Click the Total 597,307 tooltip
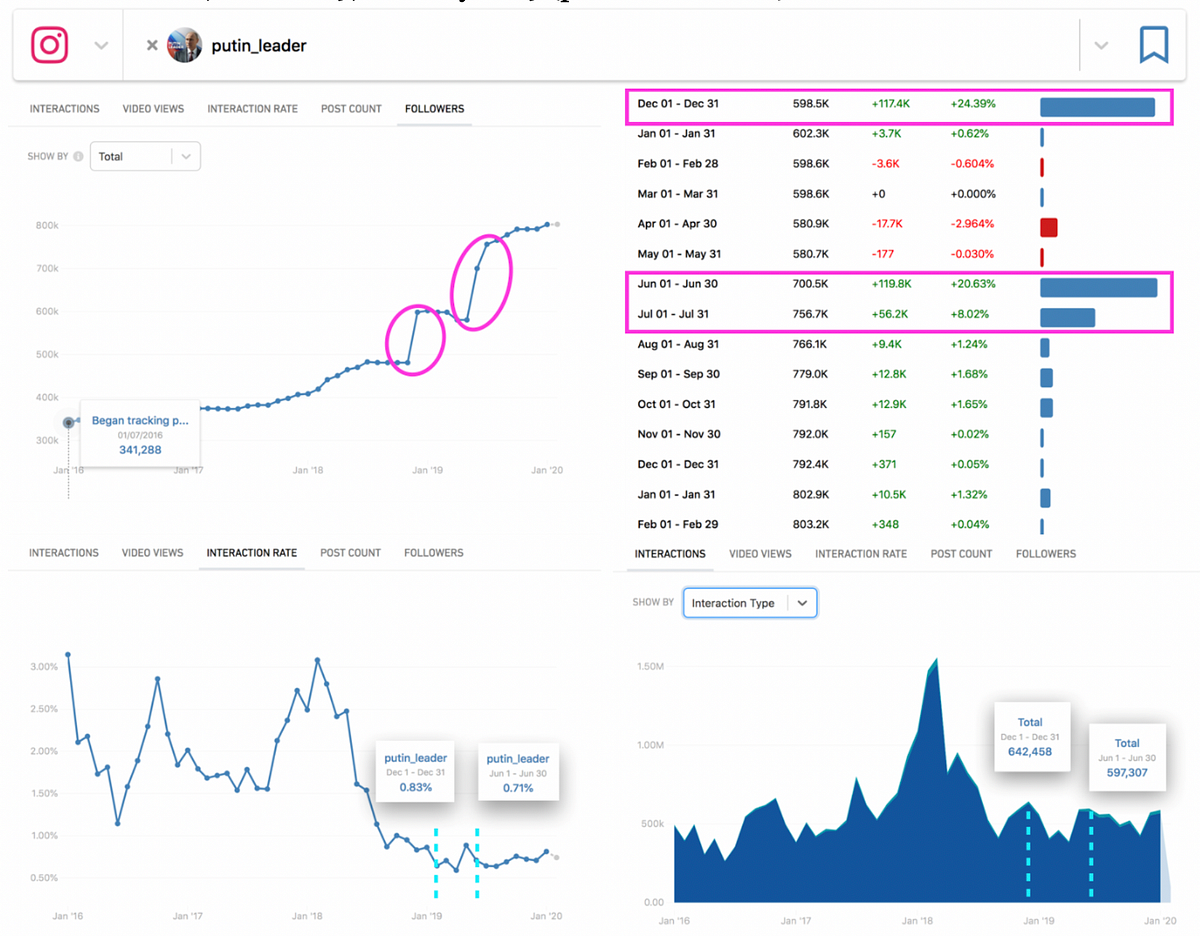This screenshot has height=936, width=1200. (x=1127, y=757)
